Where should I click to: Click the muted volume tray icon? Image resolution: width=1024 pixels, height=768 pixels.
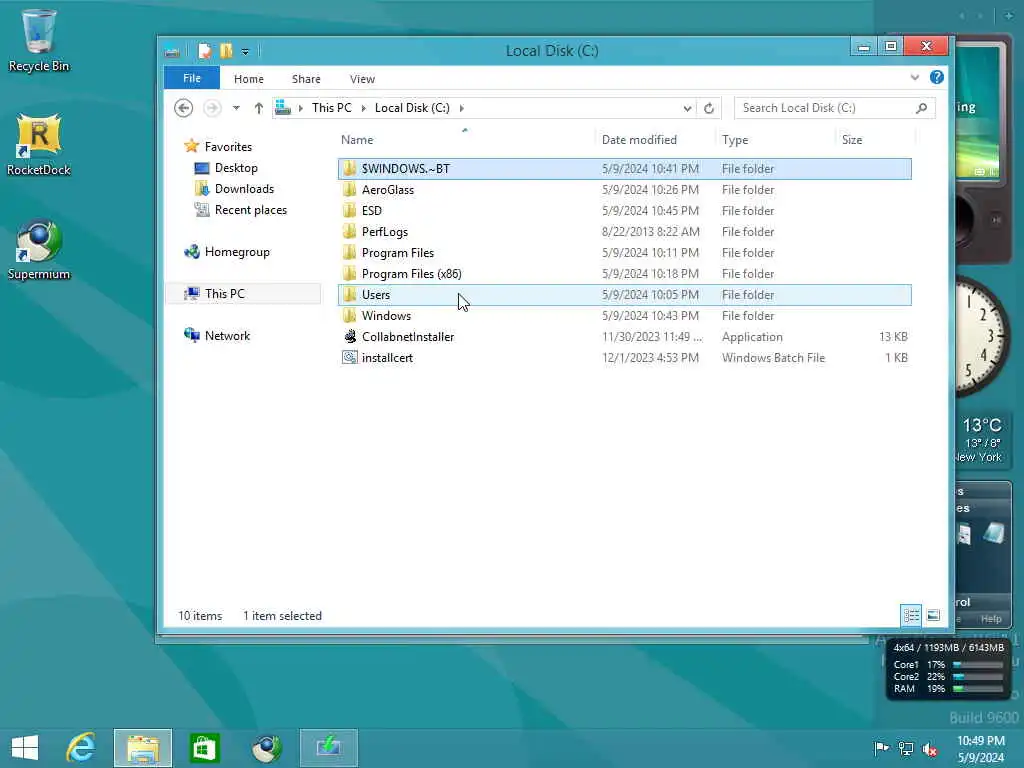[930, 748]
